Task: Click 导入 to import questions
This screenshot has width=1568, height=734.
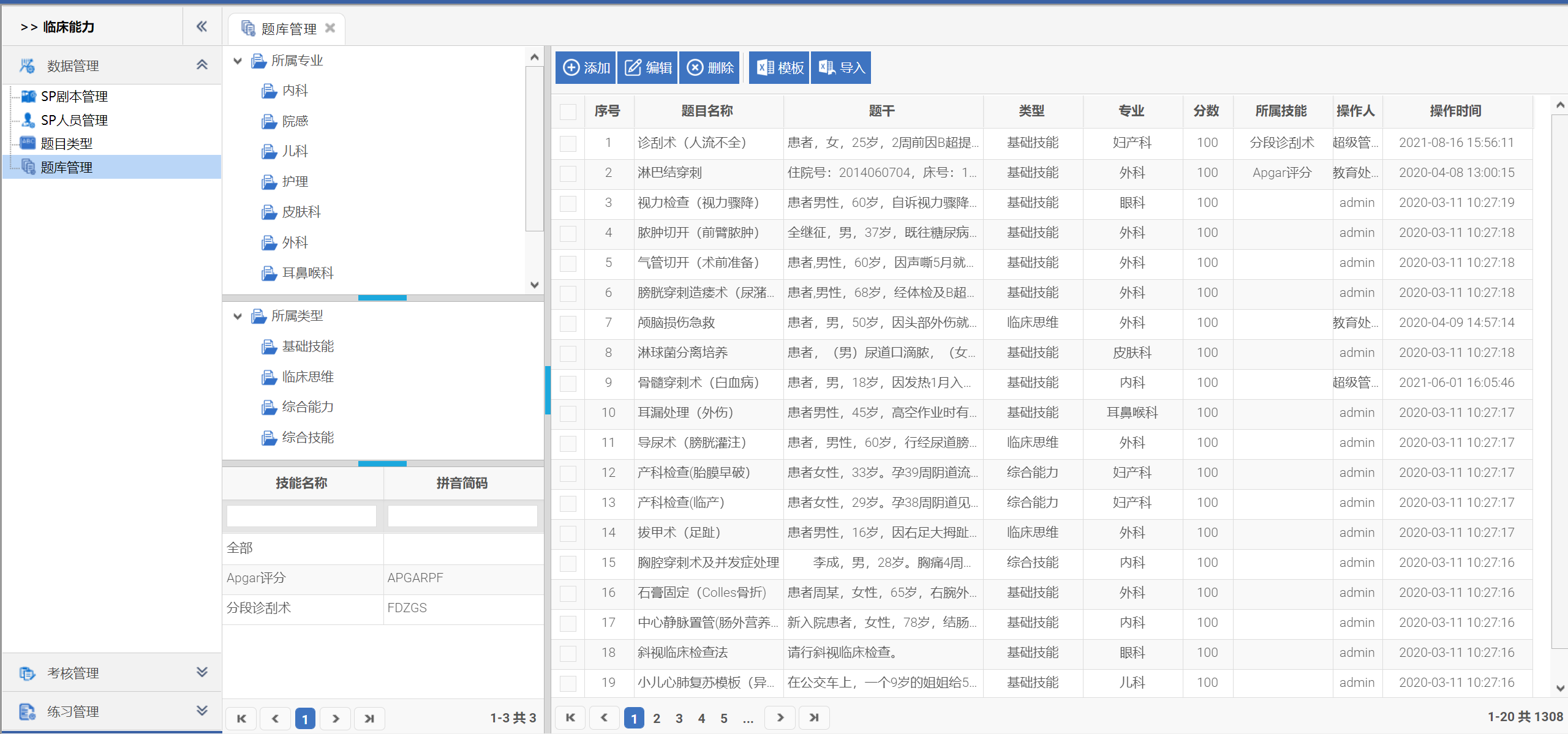Action: coord(841,67)
